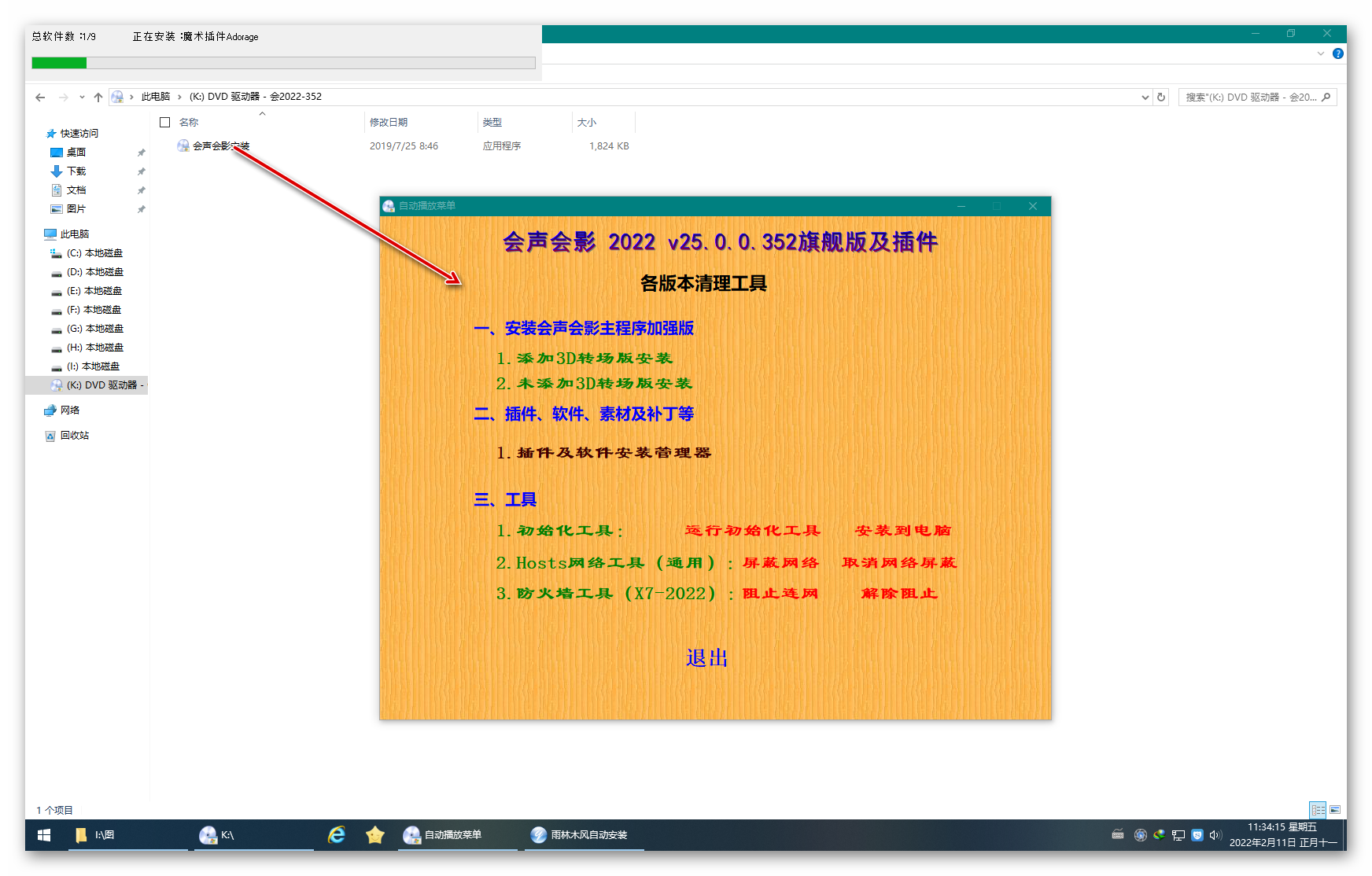
Task: Sort by 修改日期 column header
Action: tap(389, 123)
